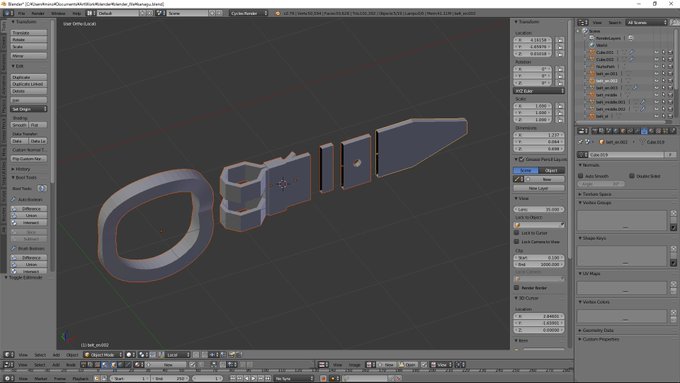680x383 pixels.
Task: Open the Select menu in 3D viewport header
Action: [40, 355]
